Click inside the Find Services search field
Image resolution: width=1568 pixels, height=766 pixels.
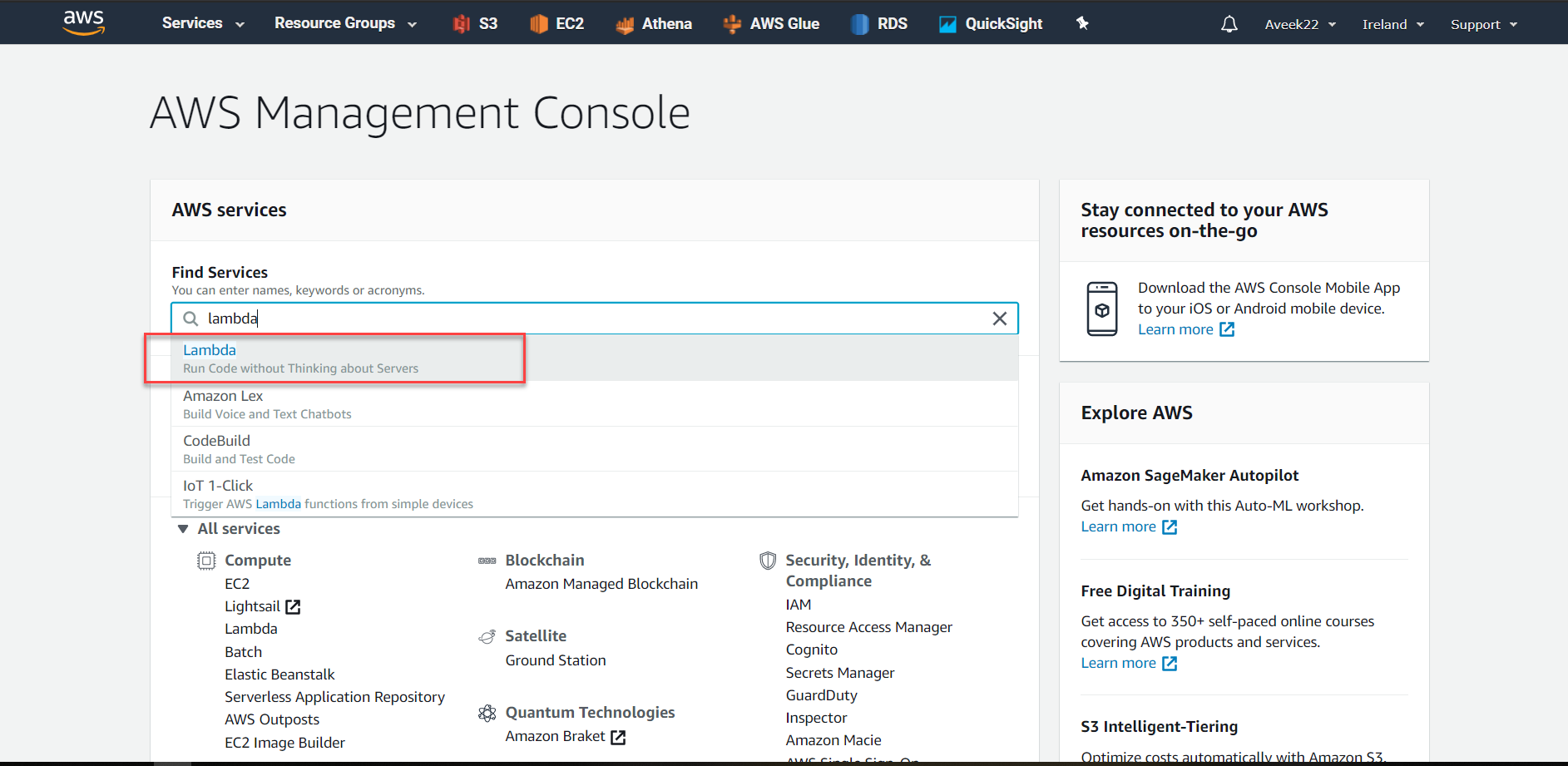click(582, 319)
